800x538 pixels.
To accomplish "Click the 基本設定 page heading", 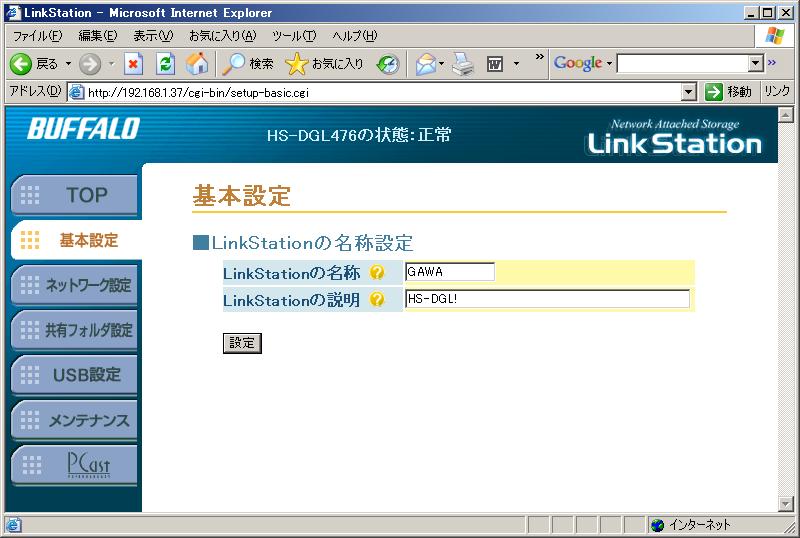I will (x=241, y=196).
